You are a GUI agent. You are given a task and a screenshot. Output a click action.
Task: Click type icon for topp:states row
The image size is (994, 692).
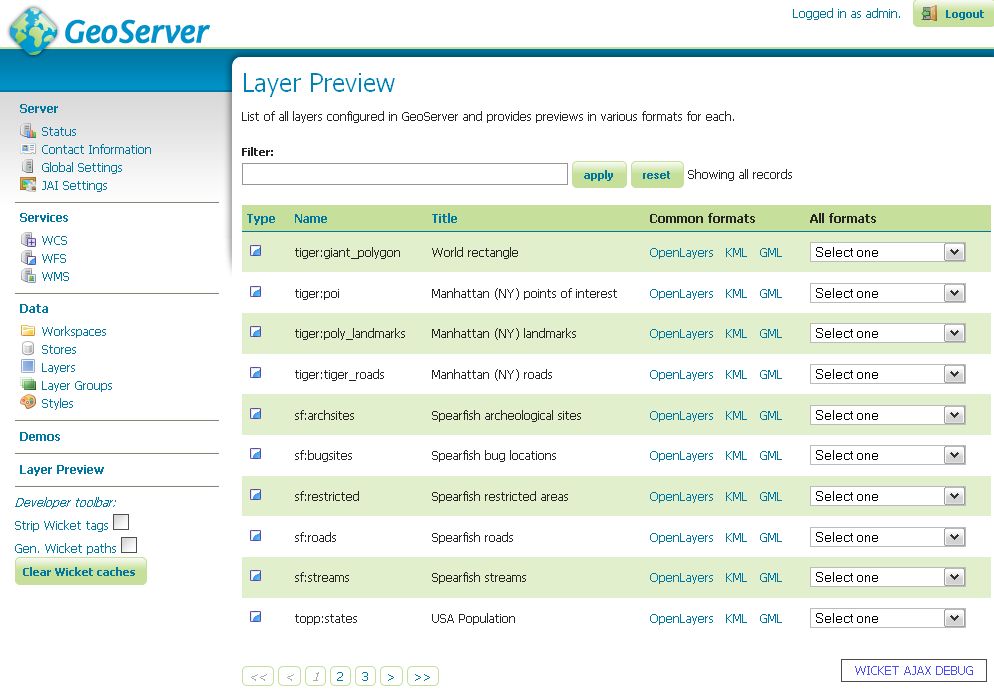[x=255, y=617]
